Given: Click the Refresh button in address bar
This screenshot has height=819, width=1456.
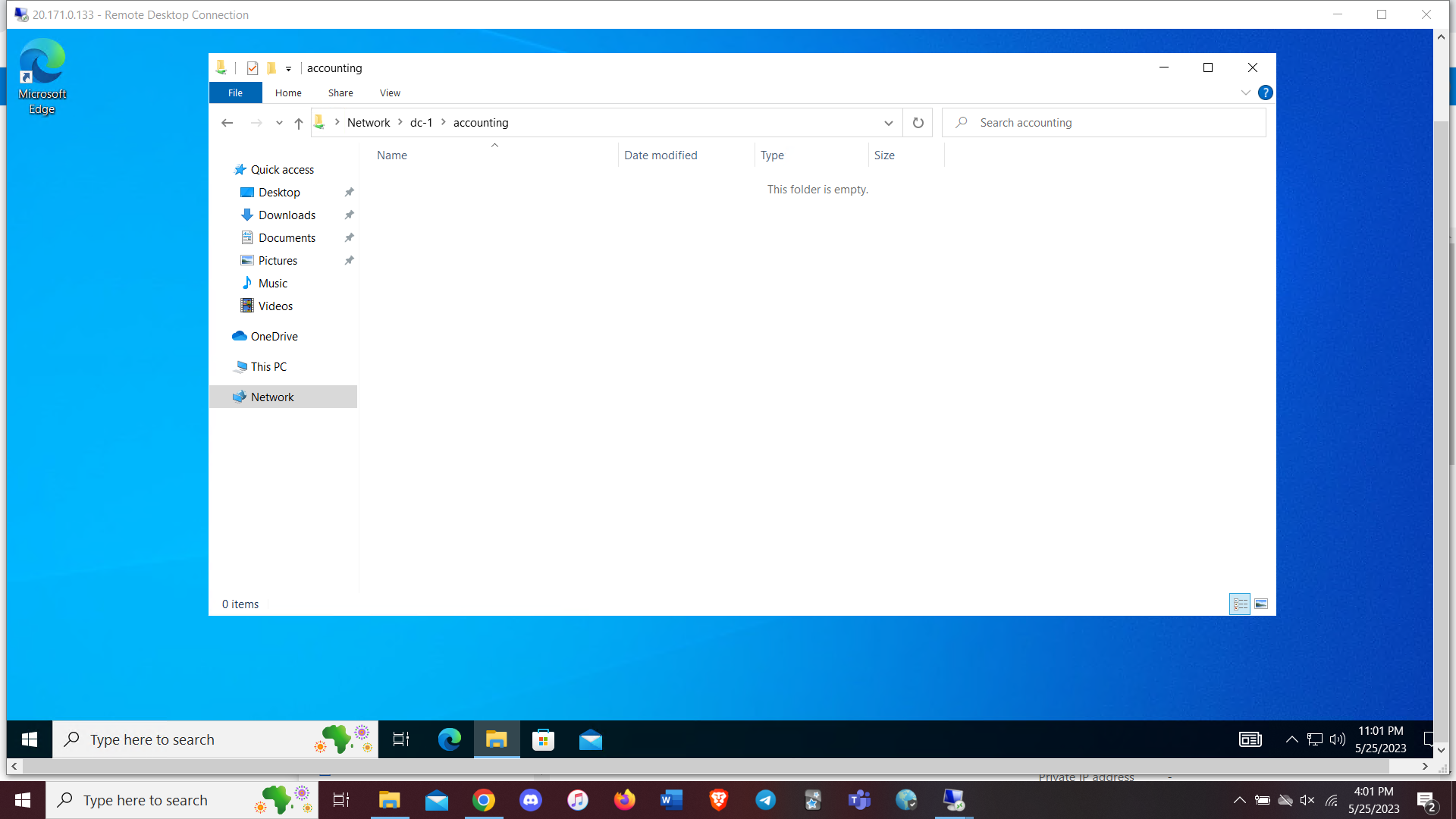Looking at the screenshot, I should pyautogui.click(x=918, y=123).
